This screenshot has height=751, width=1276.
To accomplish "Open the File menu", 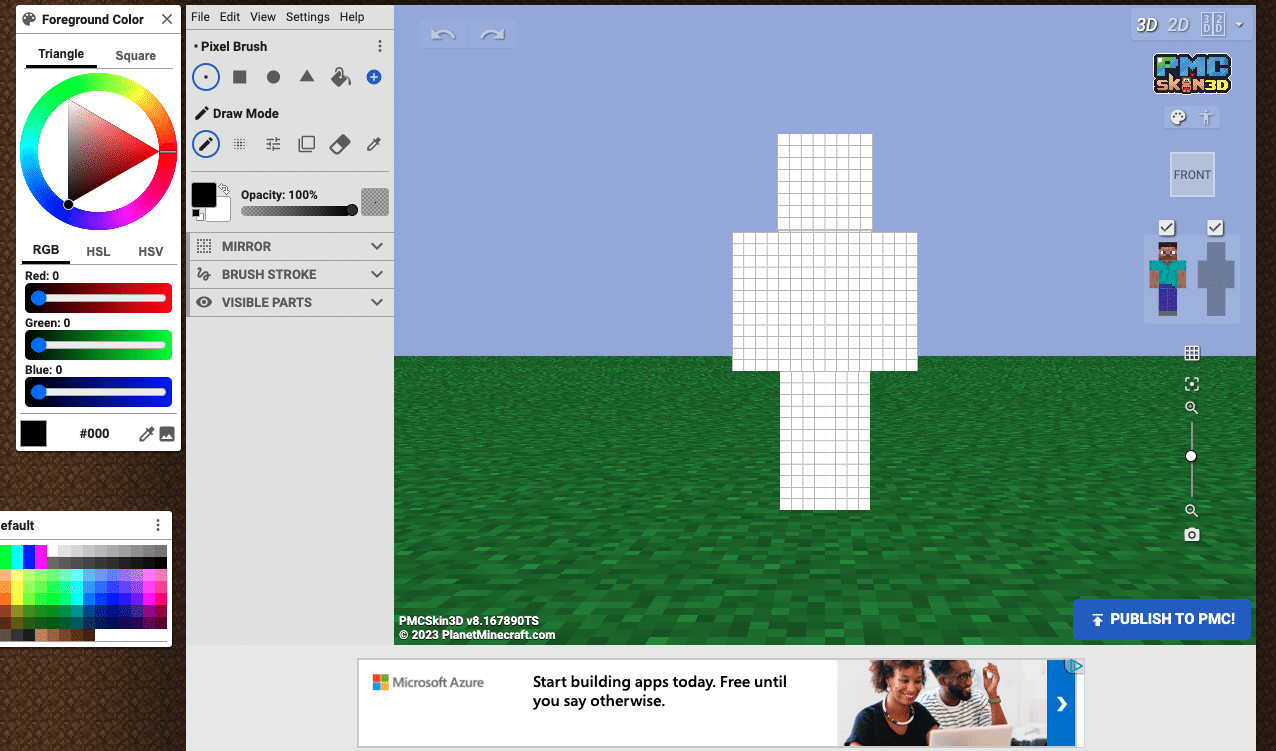I will pyautogui.click(x=200, y=17).
